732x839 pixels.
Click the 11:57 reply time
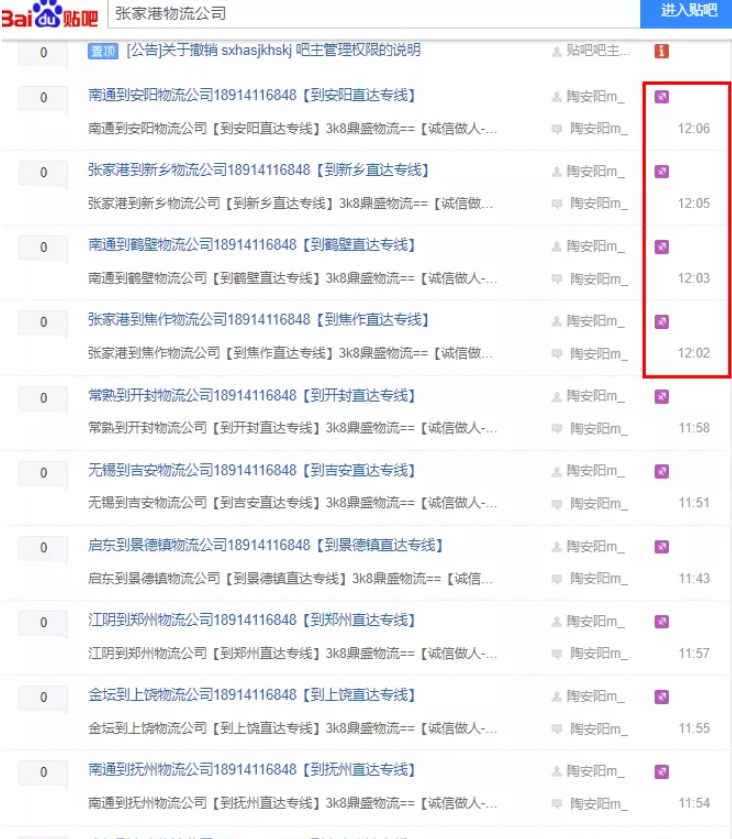694,654
